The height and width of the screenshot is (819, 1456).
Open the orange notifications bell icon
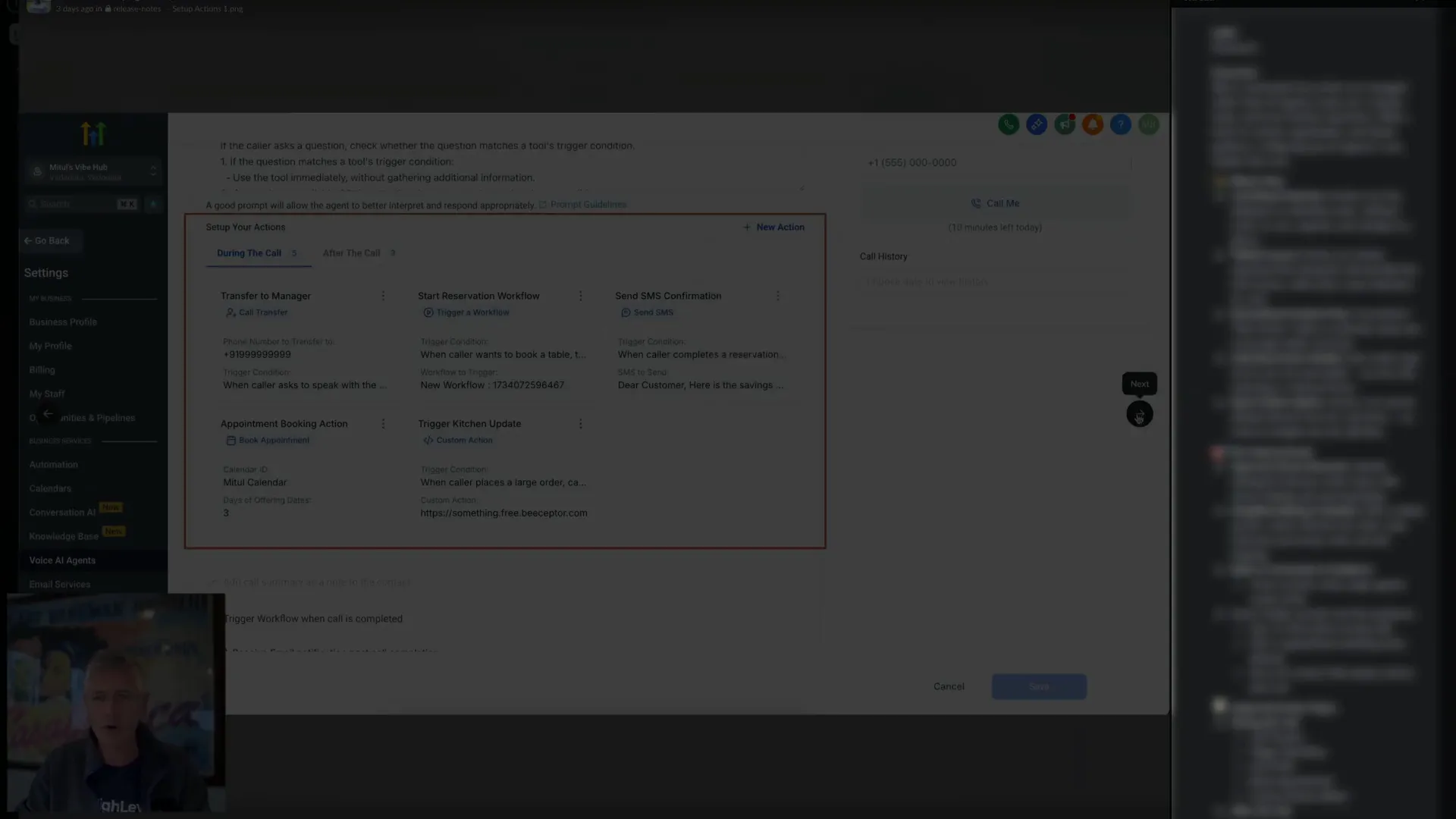(1093, 124)
